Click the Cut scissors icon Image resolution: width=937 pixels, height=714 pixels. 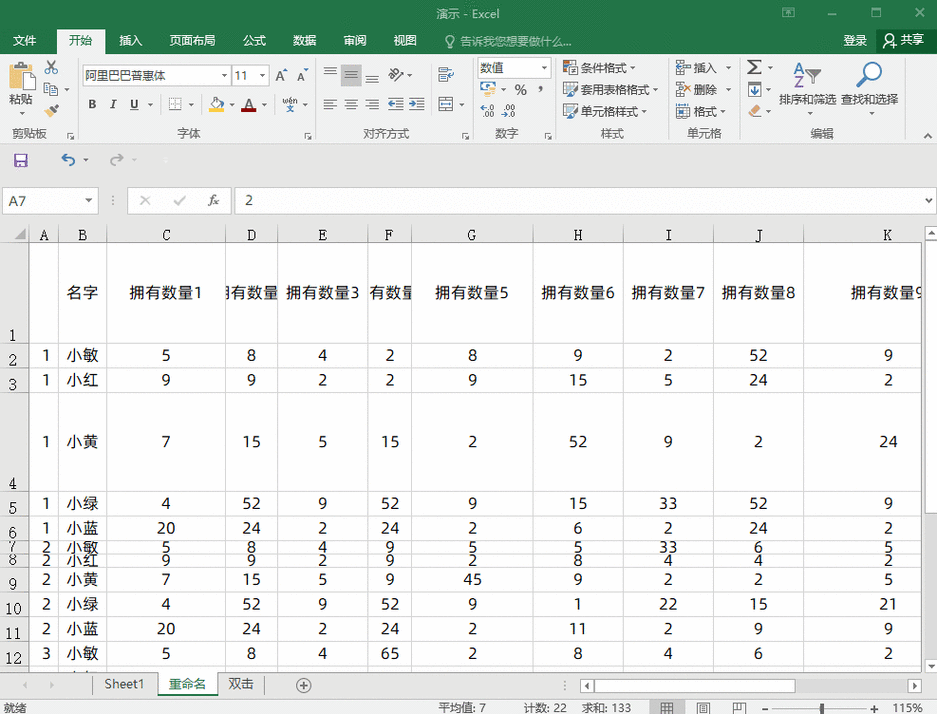(x=51, y=68)
